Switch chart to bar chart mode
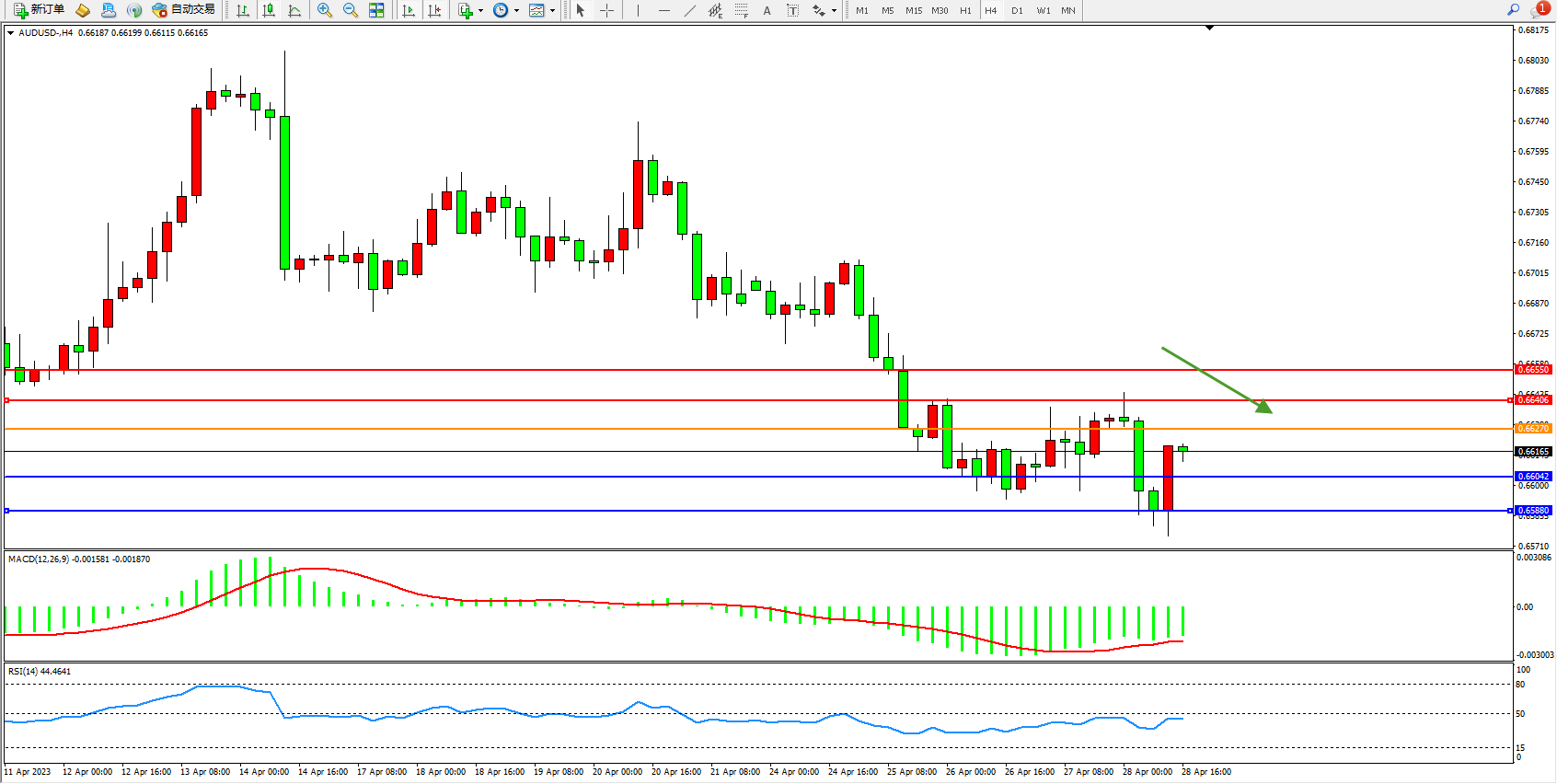Image resolution: width=1557 pixels, height=784 pixels. [x=243, y=10]
